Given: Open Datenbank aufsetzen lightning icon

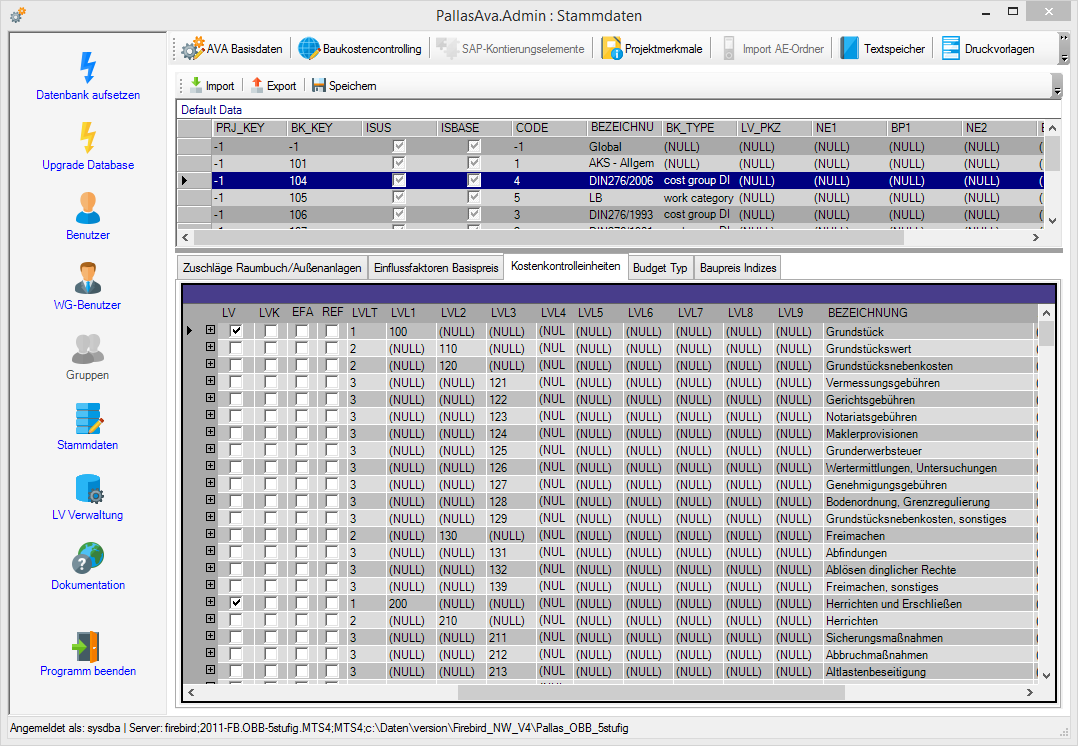Looking at the screenshot, I should pyautogui.click(x=87, y=68).
